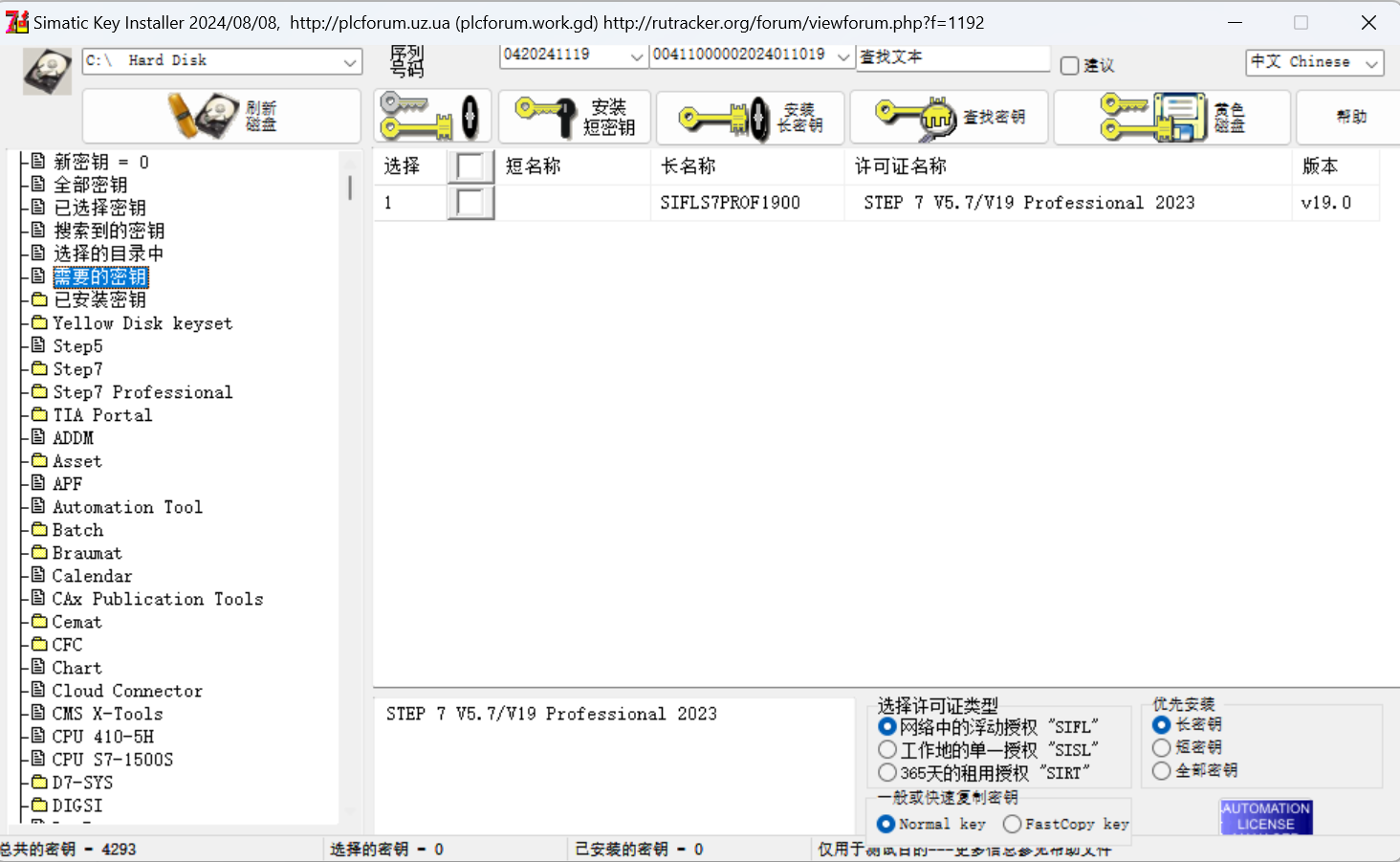
Task: Click the Cloud Connector document icon
Action: click(x=38, y=690)
